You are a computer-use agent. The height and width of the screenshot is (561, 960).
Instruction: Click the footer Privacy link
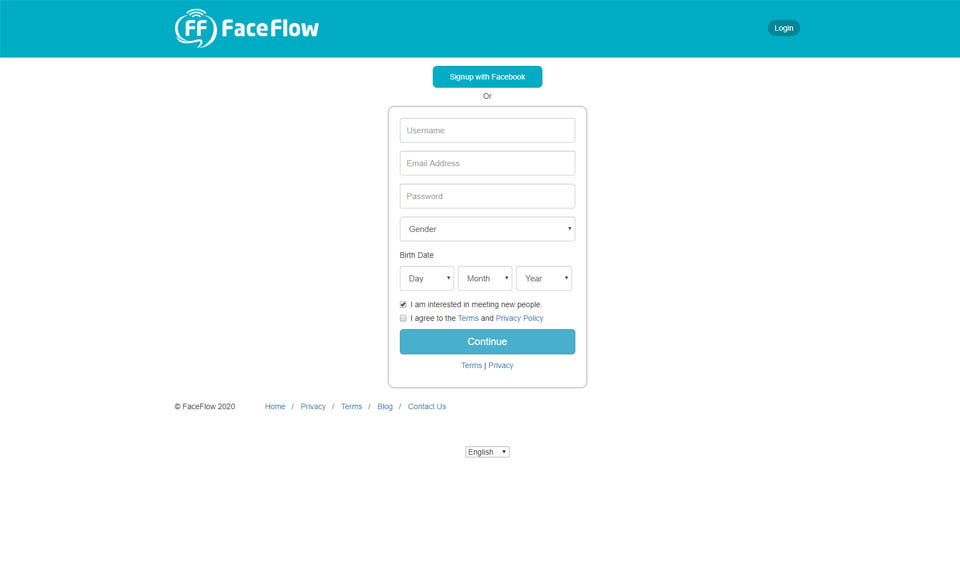(x=313, y=406)
